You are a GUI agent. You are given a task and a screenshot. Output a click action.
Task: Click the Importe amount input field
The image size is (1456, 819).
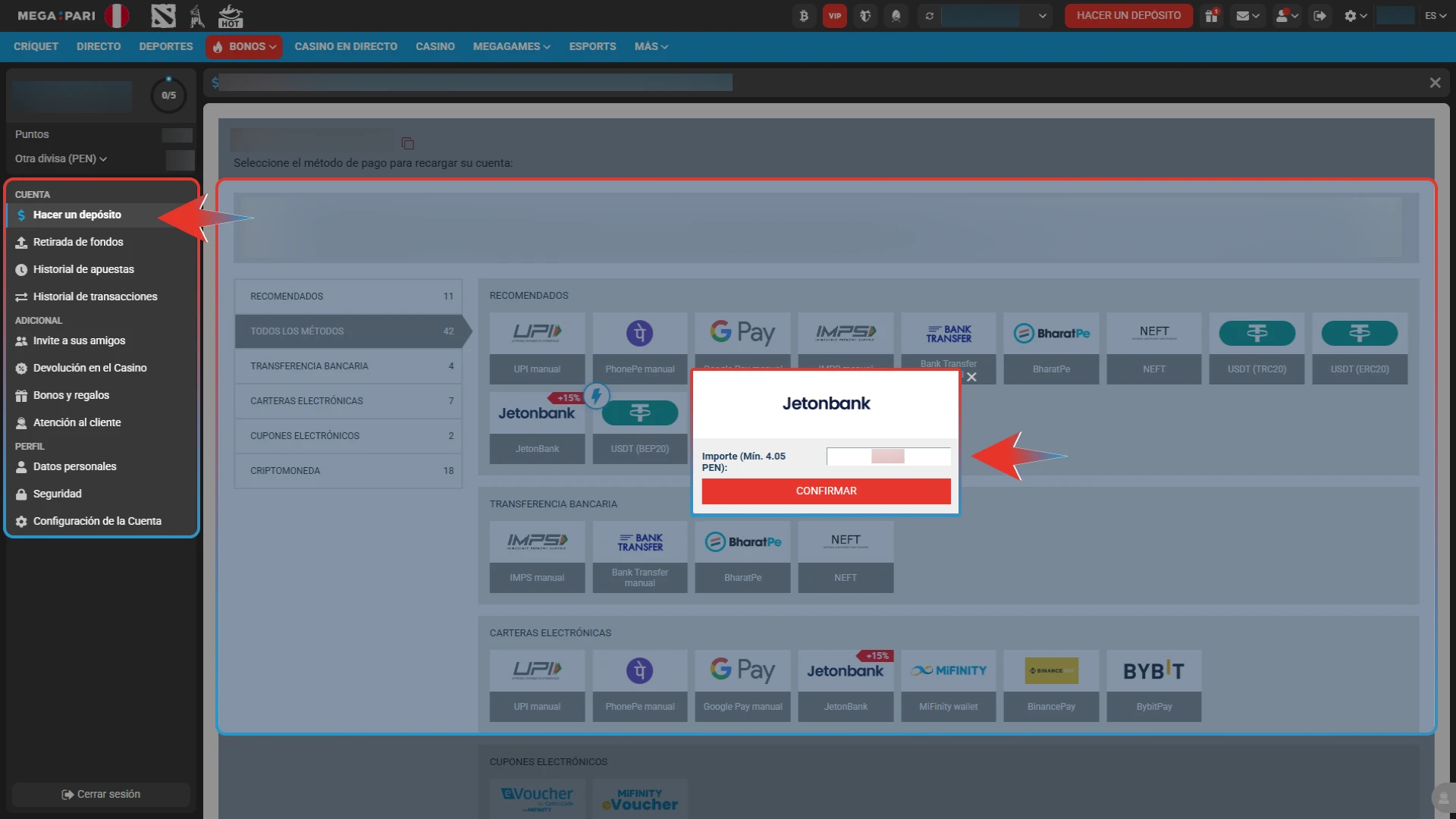tap(888, 456)
